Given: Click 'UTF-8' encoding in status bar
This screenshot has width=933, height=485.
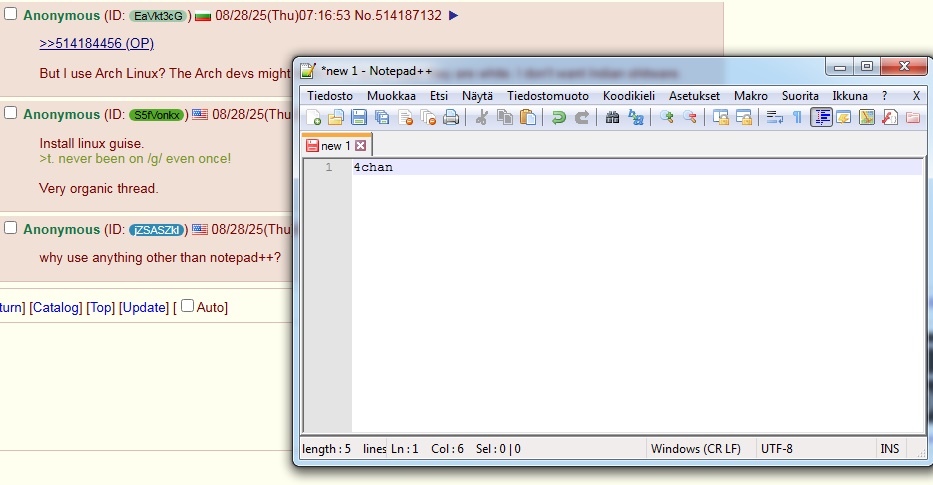Looking at the screenshot, I should click(x=777, y=449).
